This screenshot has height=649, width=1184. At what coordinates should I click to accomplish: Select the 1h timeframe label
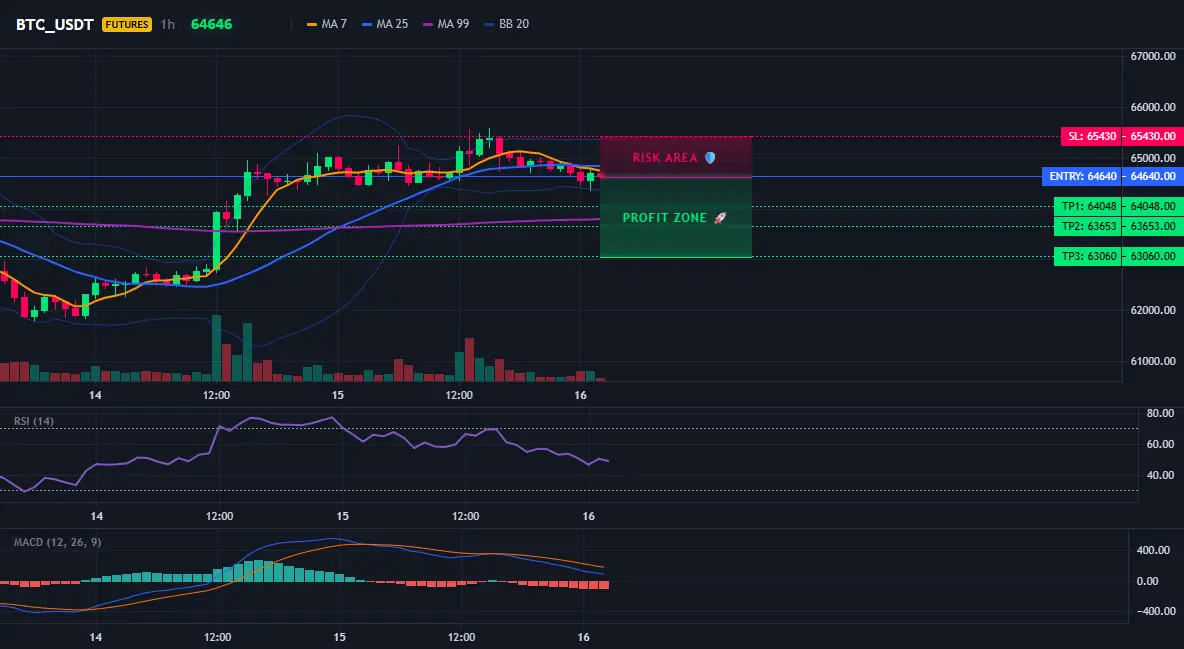pyautogui.click(x=168, y=24)
